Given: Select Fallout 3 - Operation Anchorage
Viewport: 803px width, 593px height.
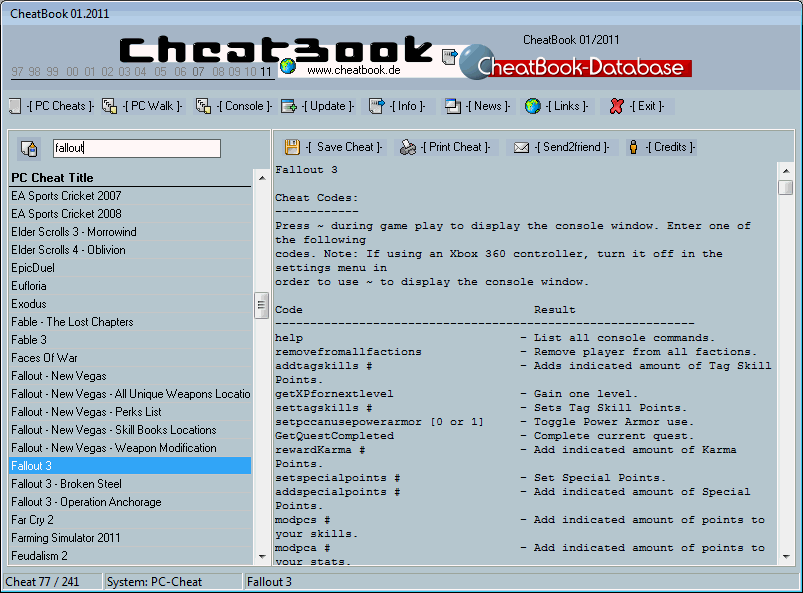Looking at the screenshot, I should tap(131, 502).
